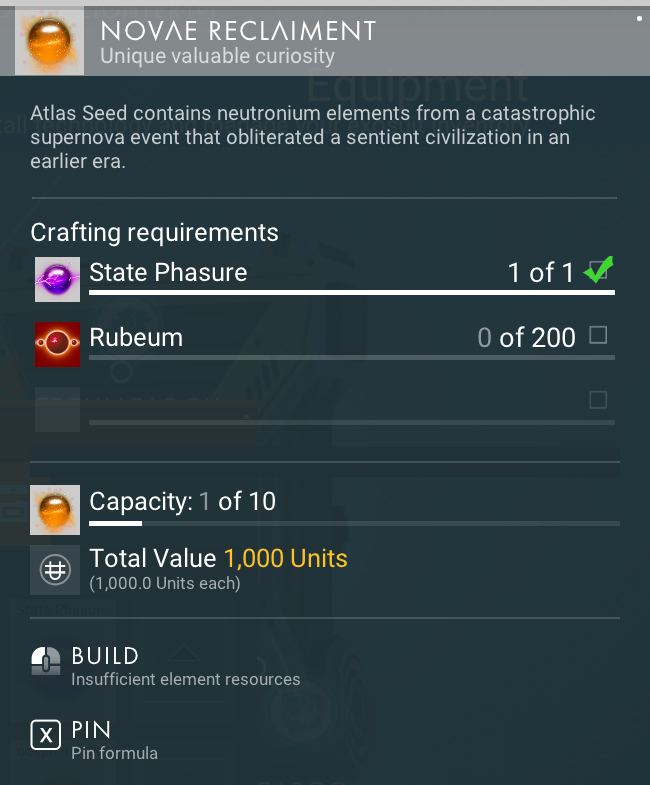Click the orange orb icon beside Capacity
This screenshot has height=785, width=650.
(x=55, y=510)
